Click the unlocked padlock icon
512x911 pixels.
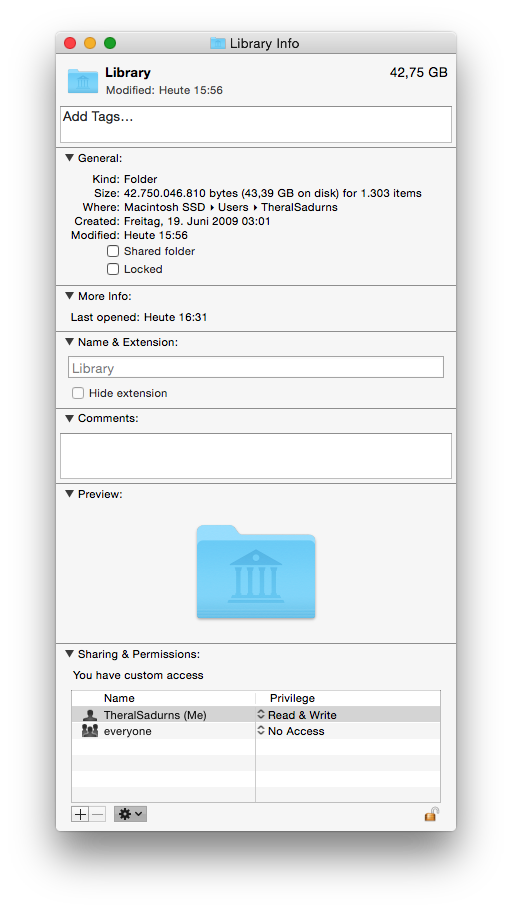(431, 814)
